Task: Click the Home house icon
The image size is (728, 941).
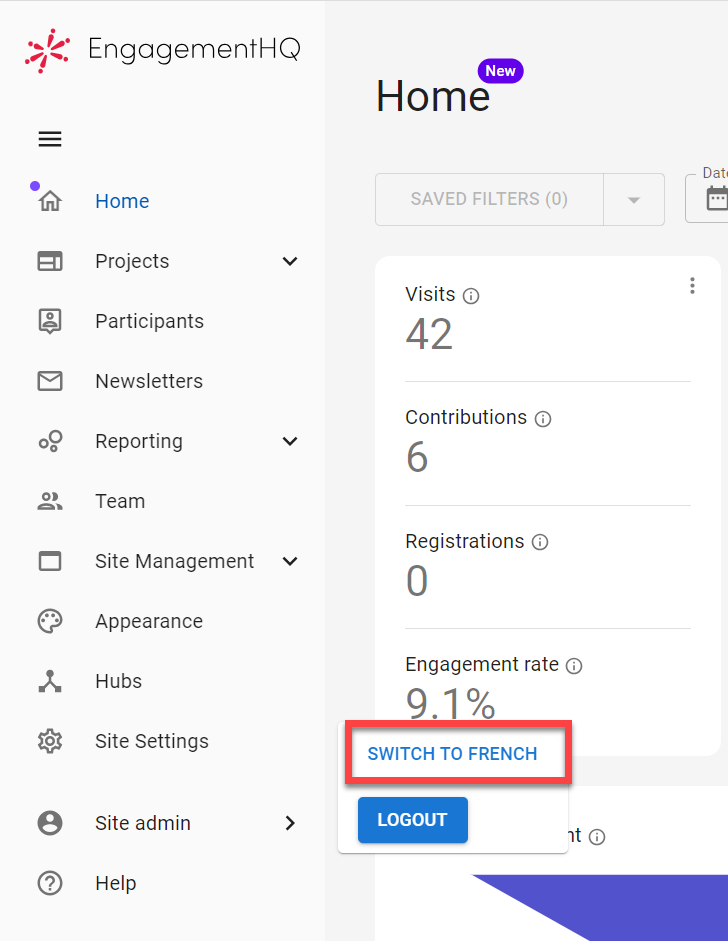Action: pyautogui.click(x=50, y=200)
